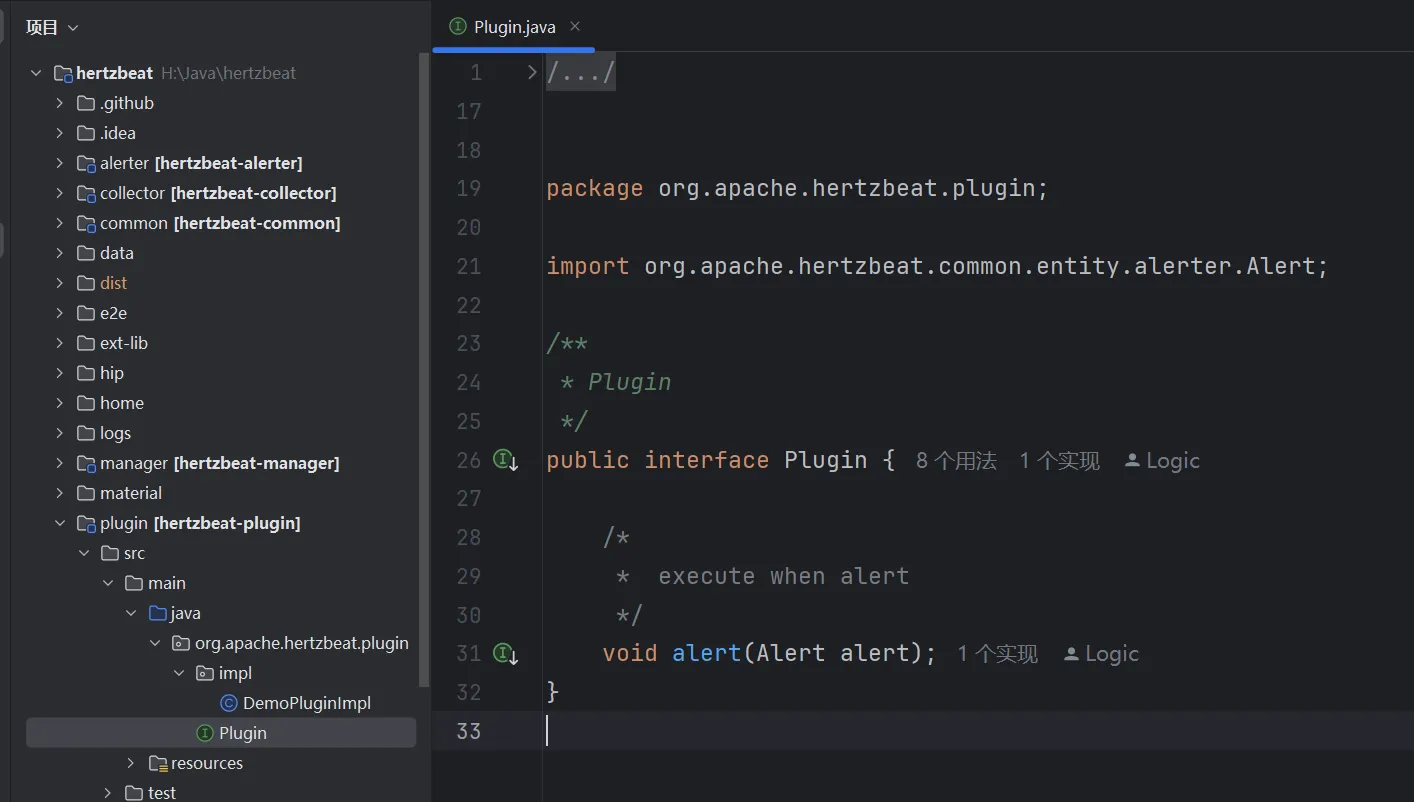
Task: Click the Logic author hint on line 31
Action: pos(1101,654)
